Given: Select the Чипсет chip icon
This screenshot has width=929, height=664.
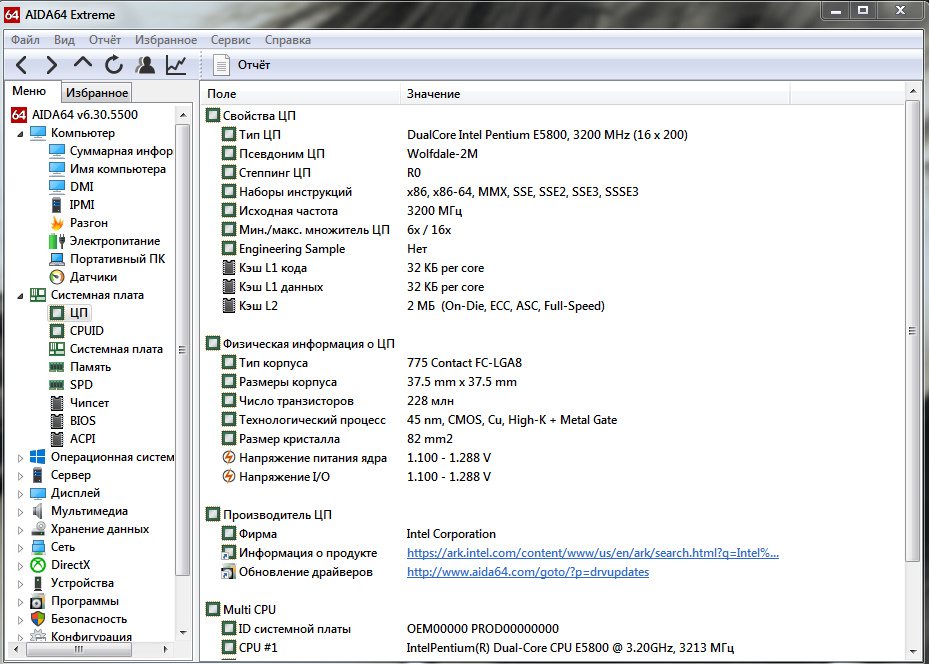Looking at the screenshot, I should 57,403.
